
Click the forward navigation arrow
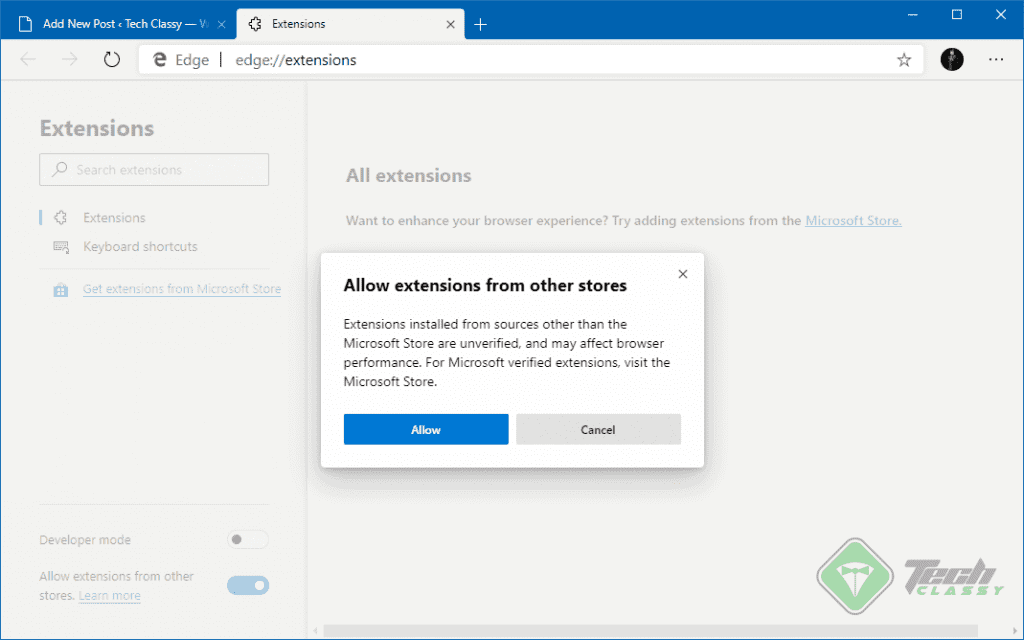[68, 59]
